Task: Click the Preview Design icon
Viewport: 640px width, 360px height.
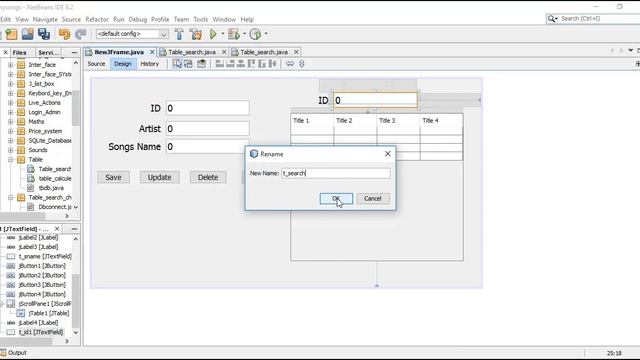Action: (x=202, y=64)
